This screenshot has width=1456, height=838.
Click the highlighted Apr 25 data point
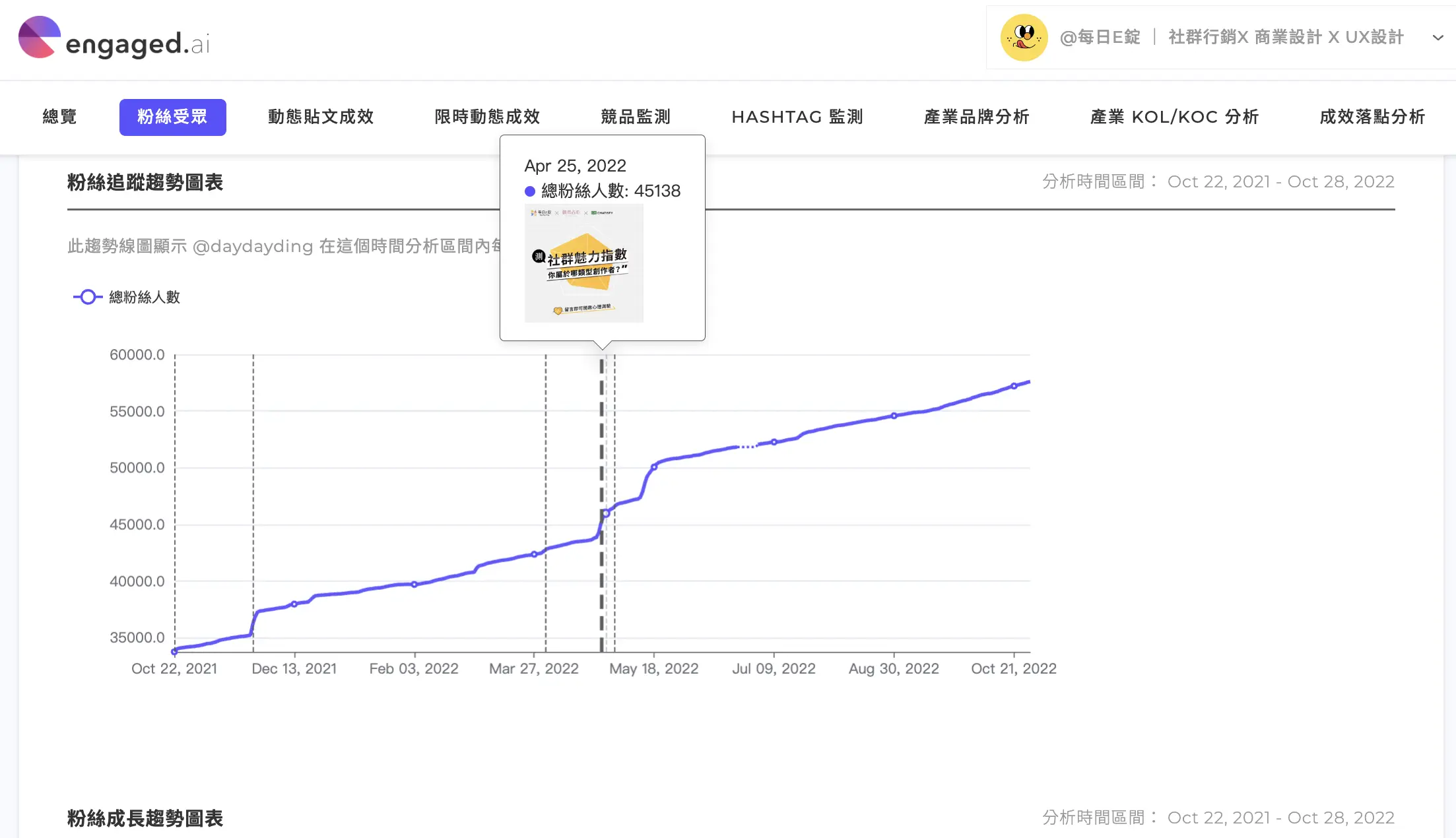606,513
